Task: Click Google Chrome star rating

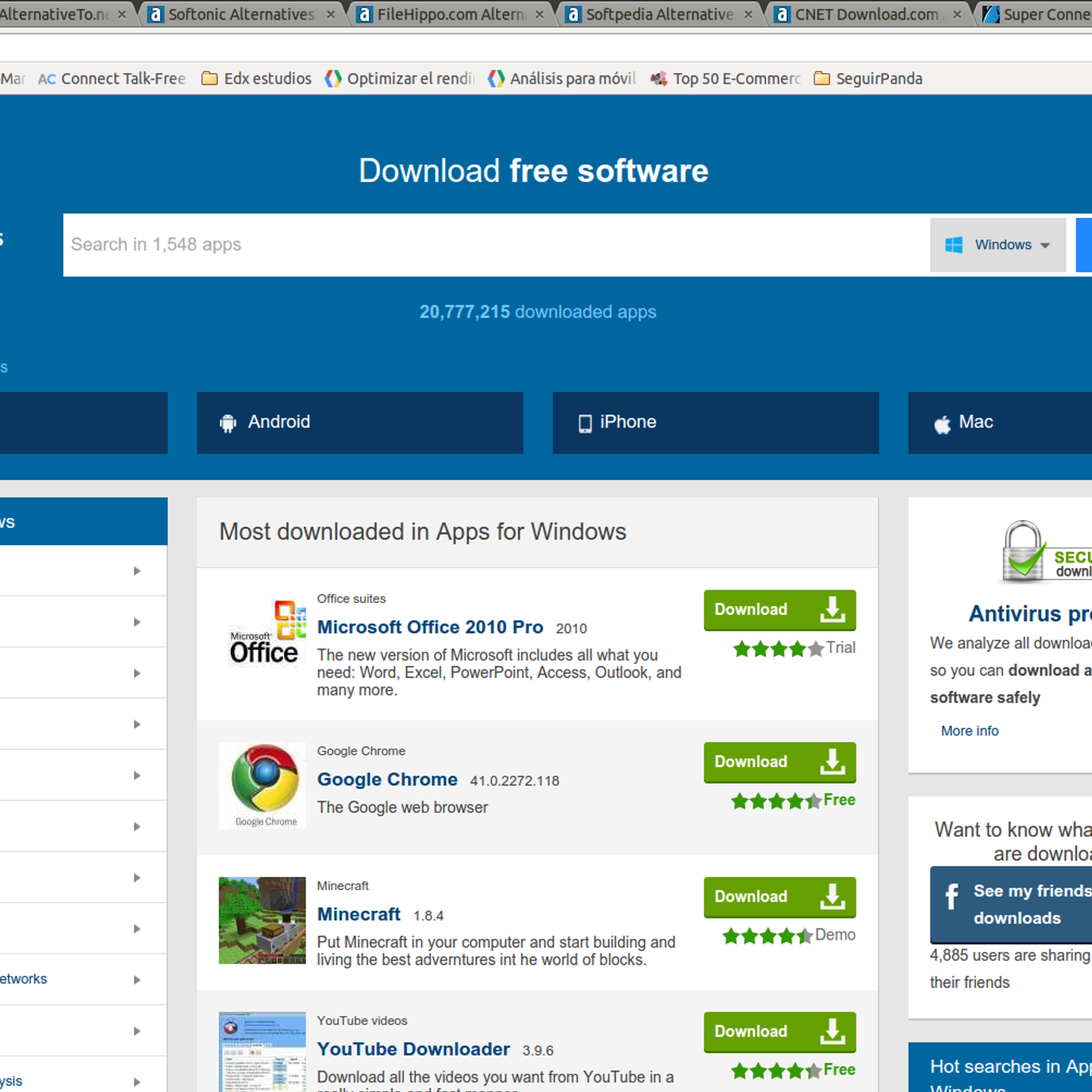Action: (x=776, y=801)
